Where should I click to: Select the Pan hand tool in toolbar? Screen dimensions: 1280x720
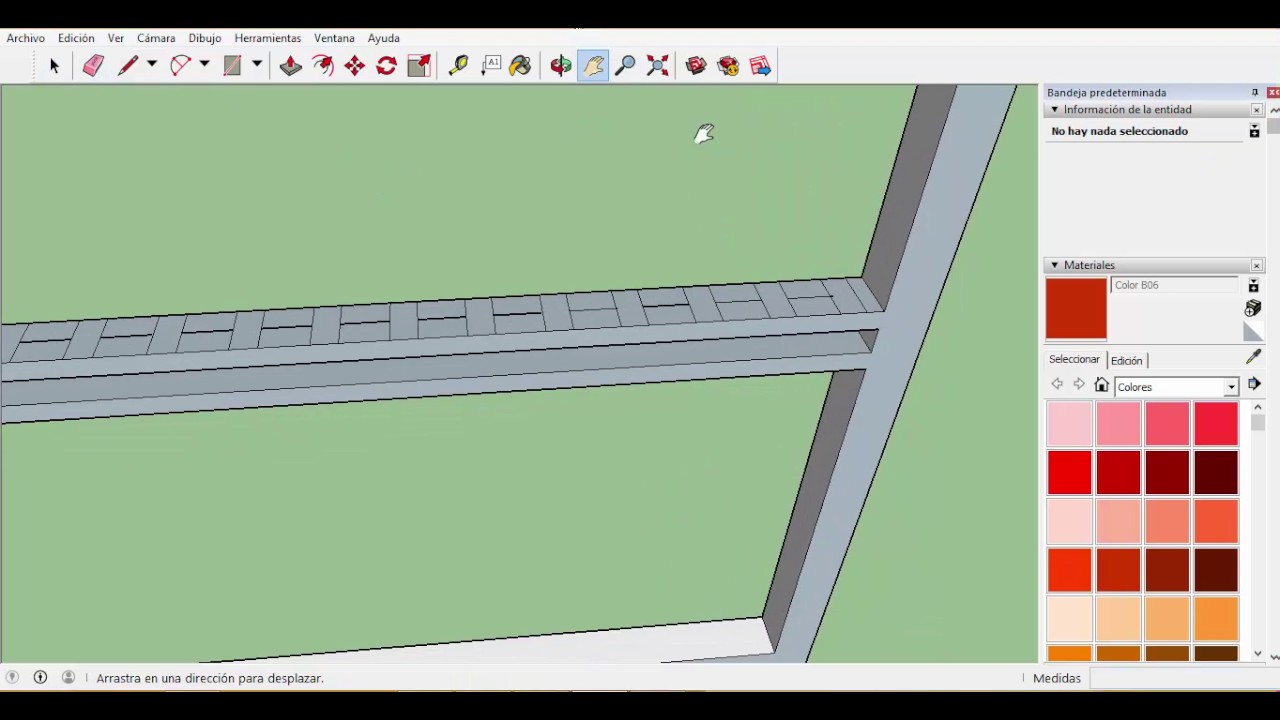point(593,66)
